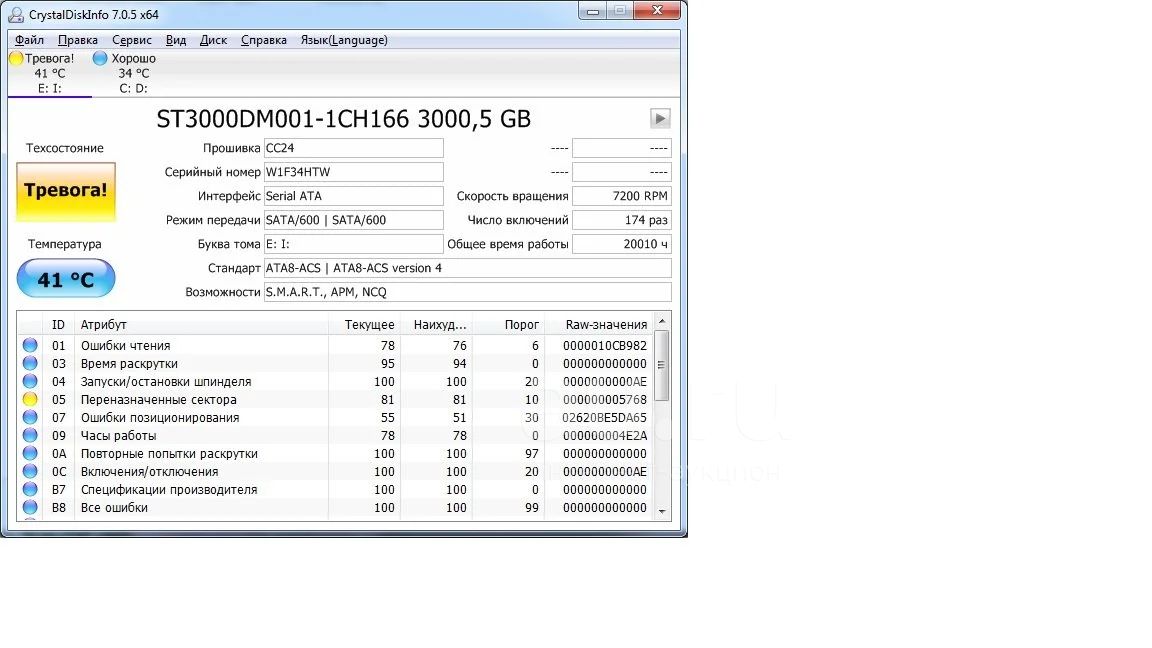Click the Атрибут column header
Screen dimensions: 1152x648
pyautogui.click(x=201, y=324)
